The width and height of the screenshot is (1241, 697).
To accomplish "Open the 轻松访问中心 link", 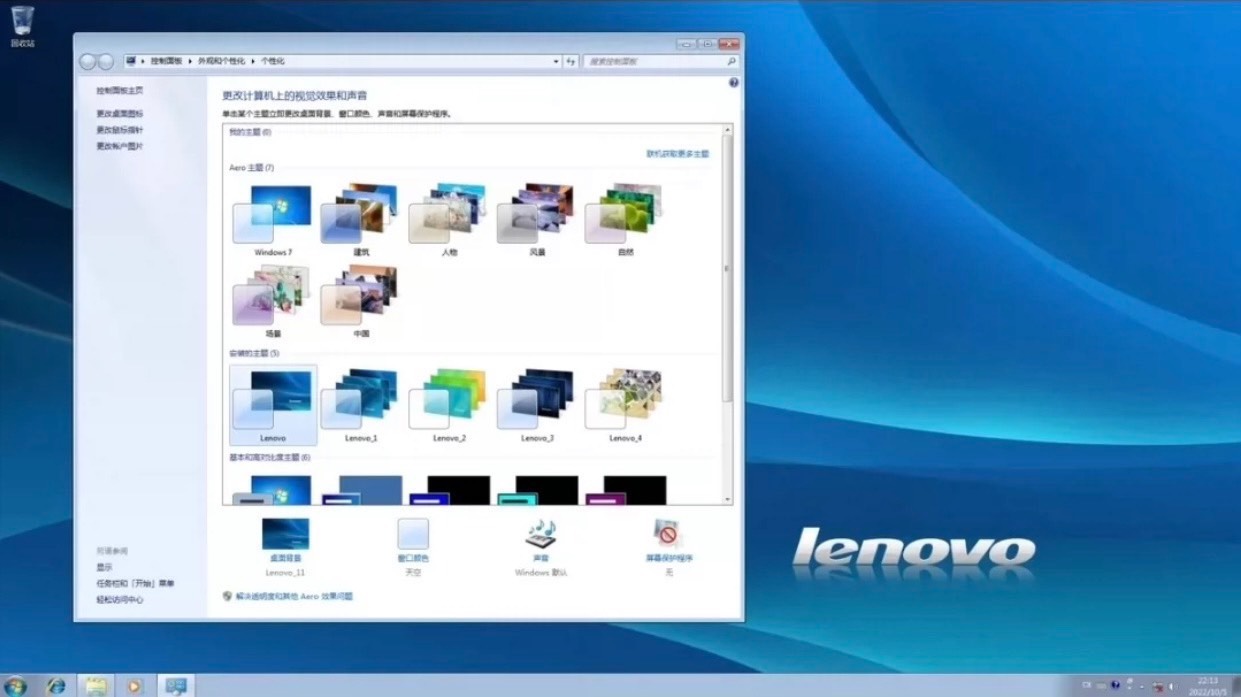I will [x=119, y=600].
